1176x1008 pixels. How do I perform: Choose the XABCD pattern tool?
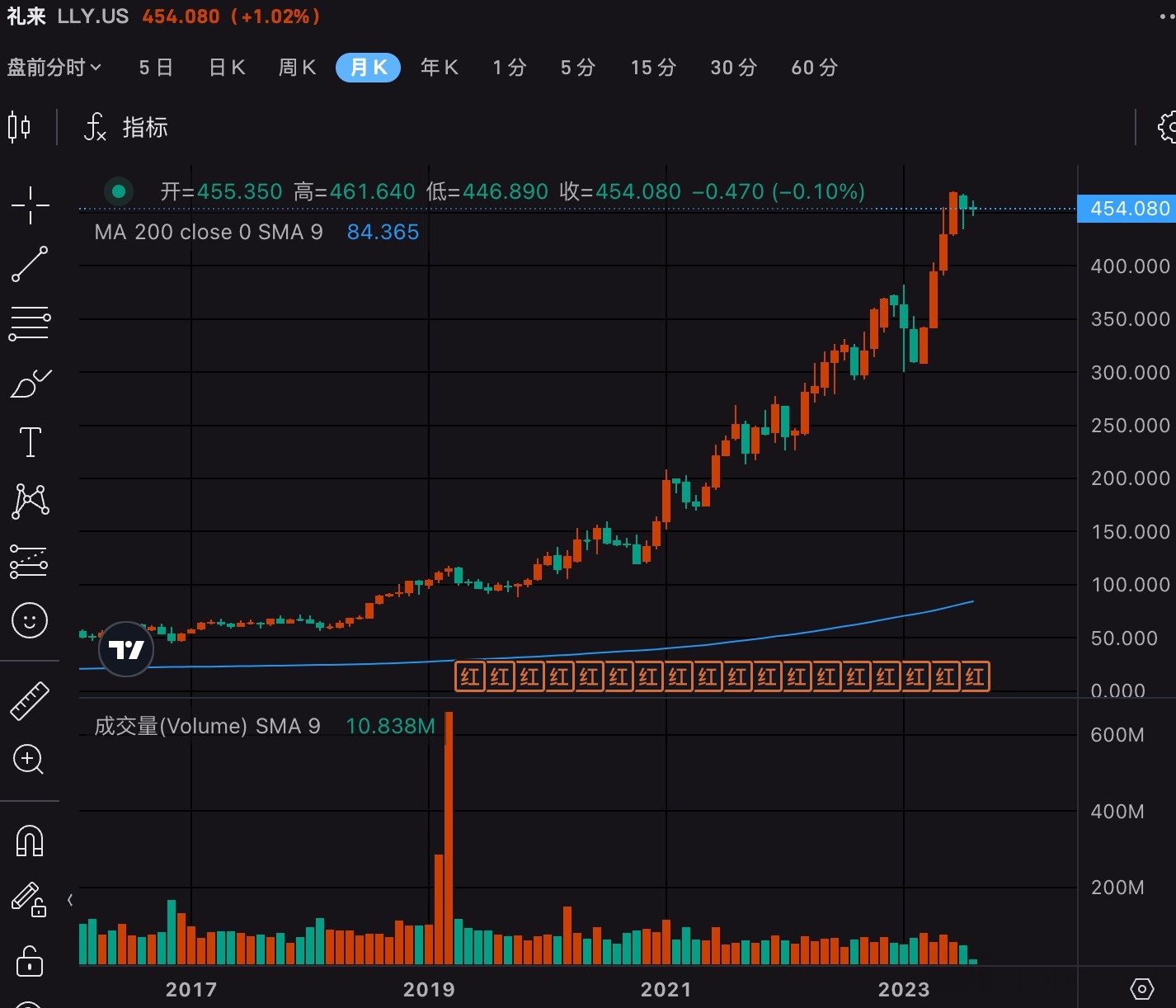(x=30, y=501)
